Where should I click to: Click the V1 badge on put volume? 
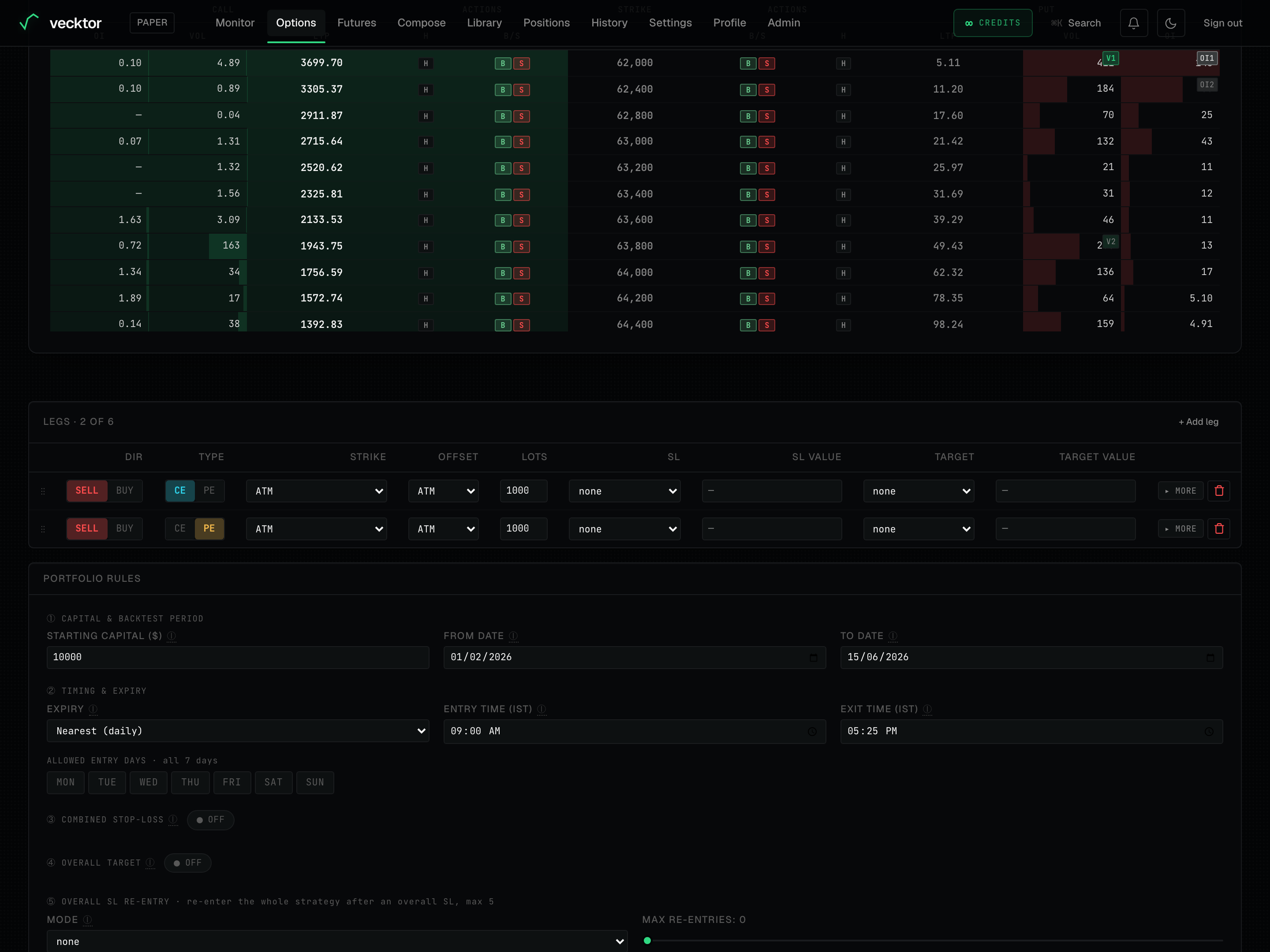(x=1110, y=58)
